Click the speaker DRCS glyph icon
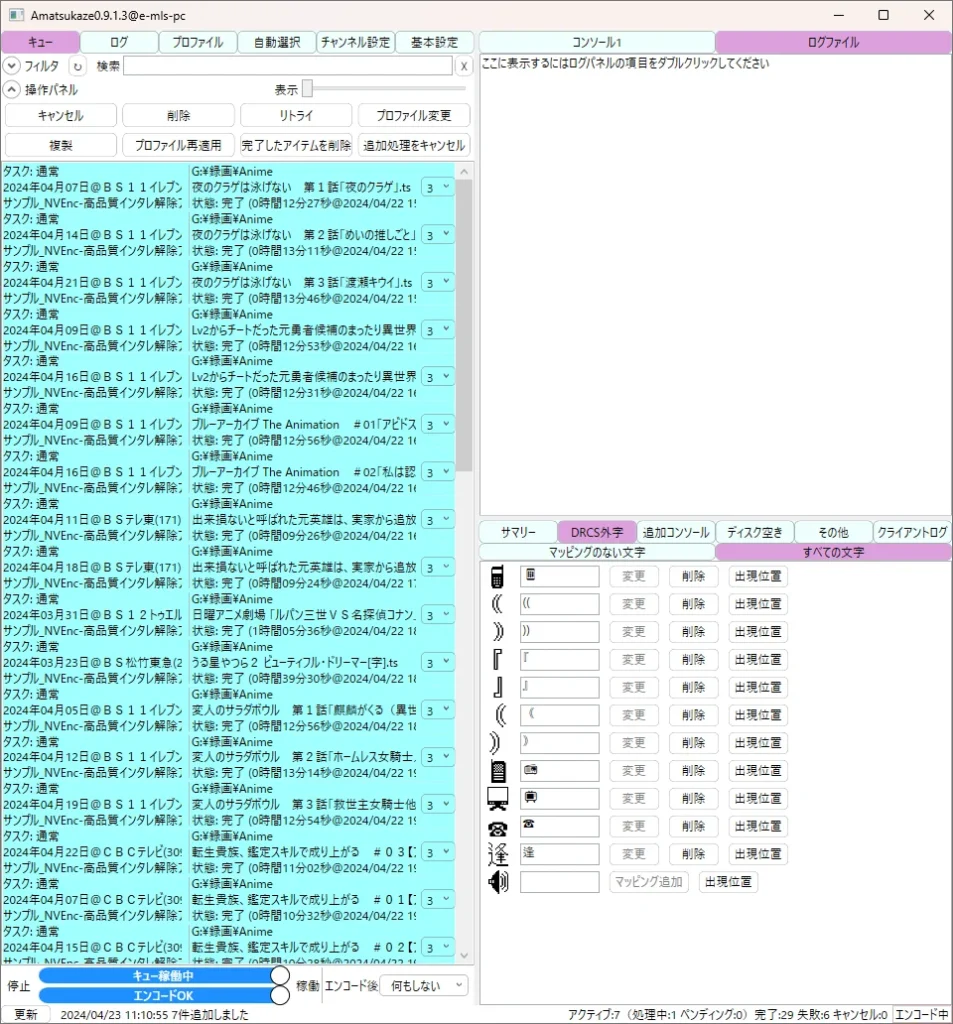 (497, 882)
